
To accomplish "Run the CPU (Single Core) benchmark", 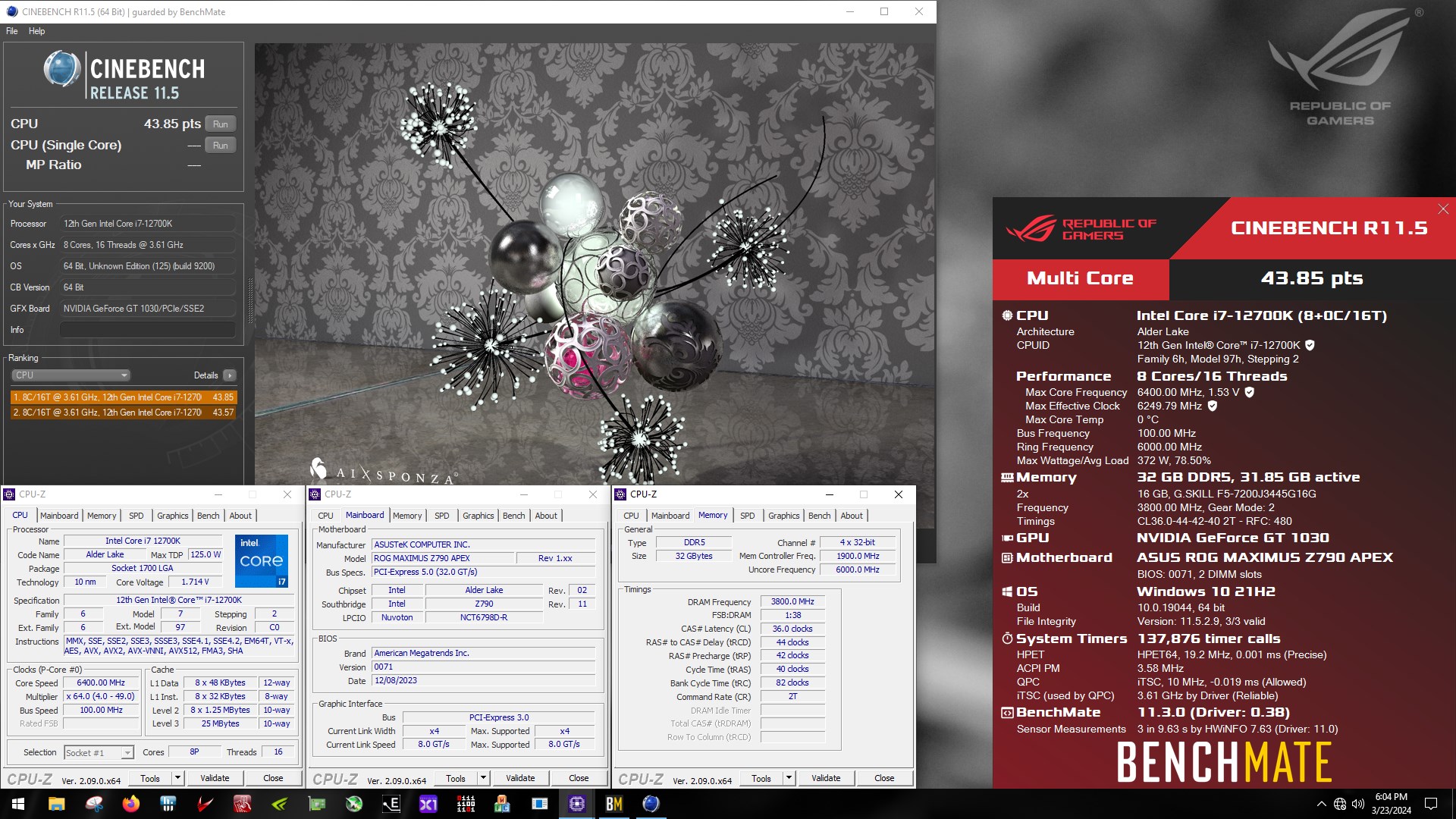I will click(x=221, y=145).
